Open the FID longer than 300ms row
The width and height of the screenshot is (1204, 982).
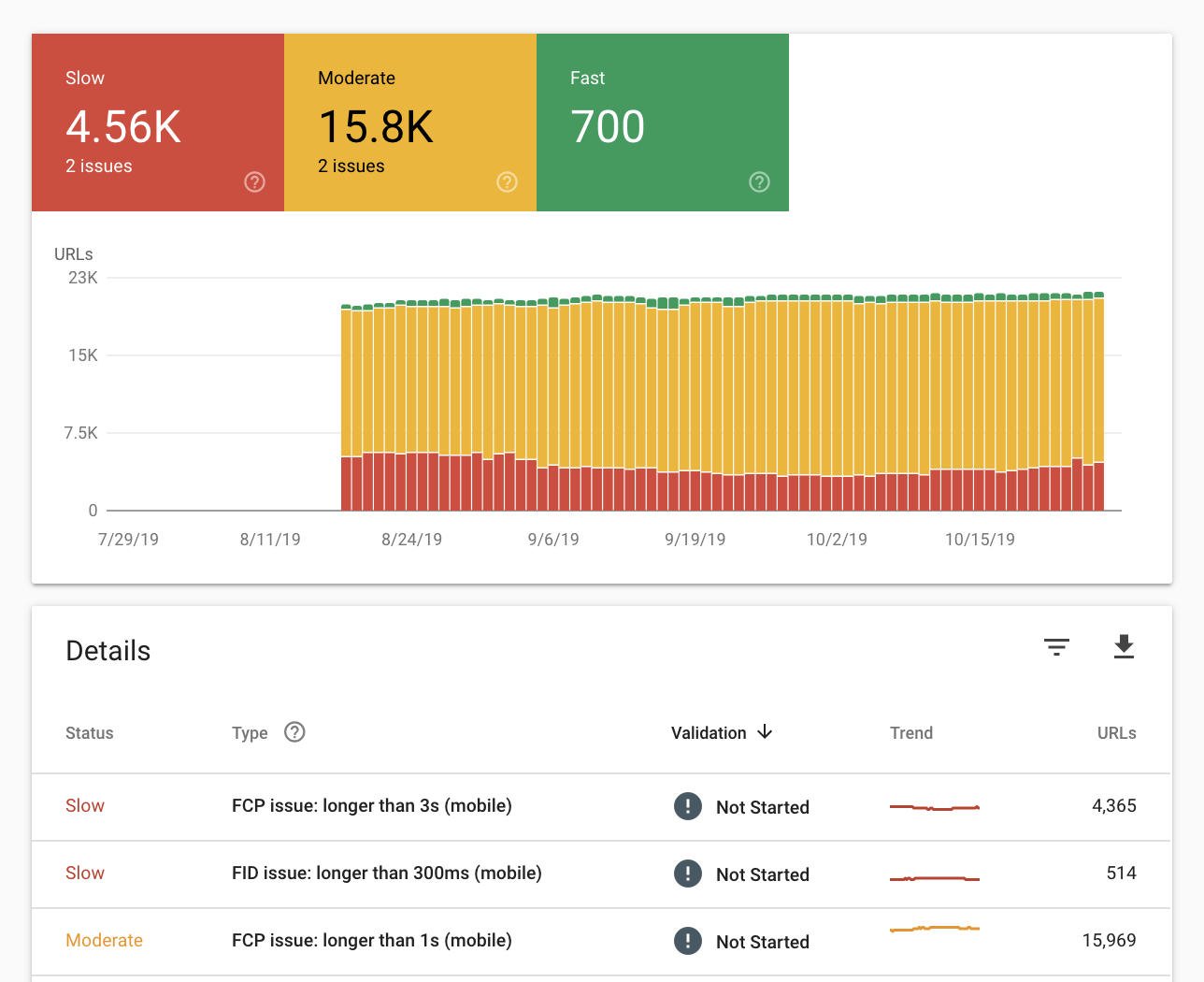point(386,874)
